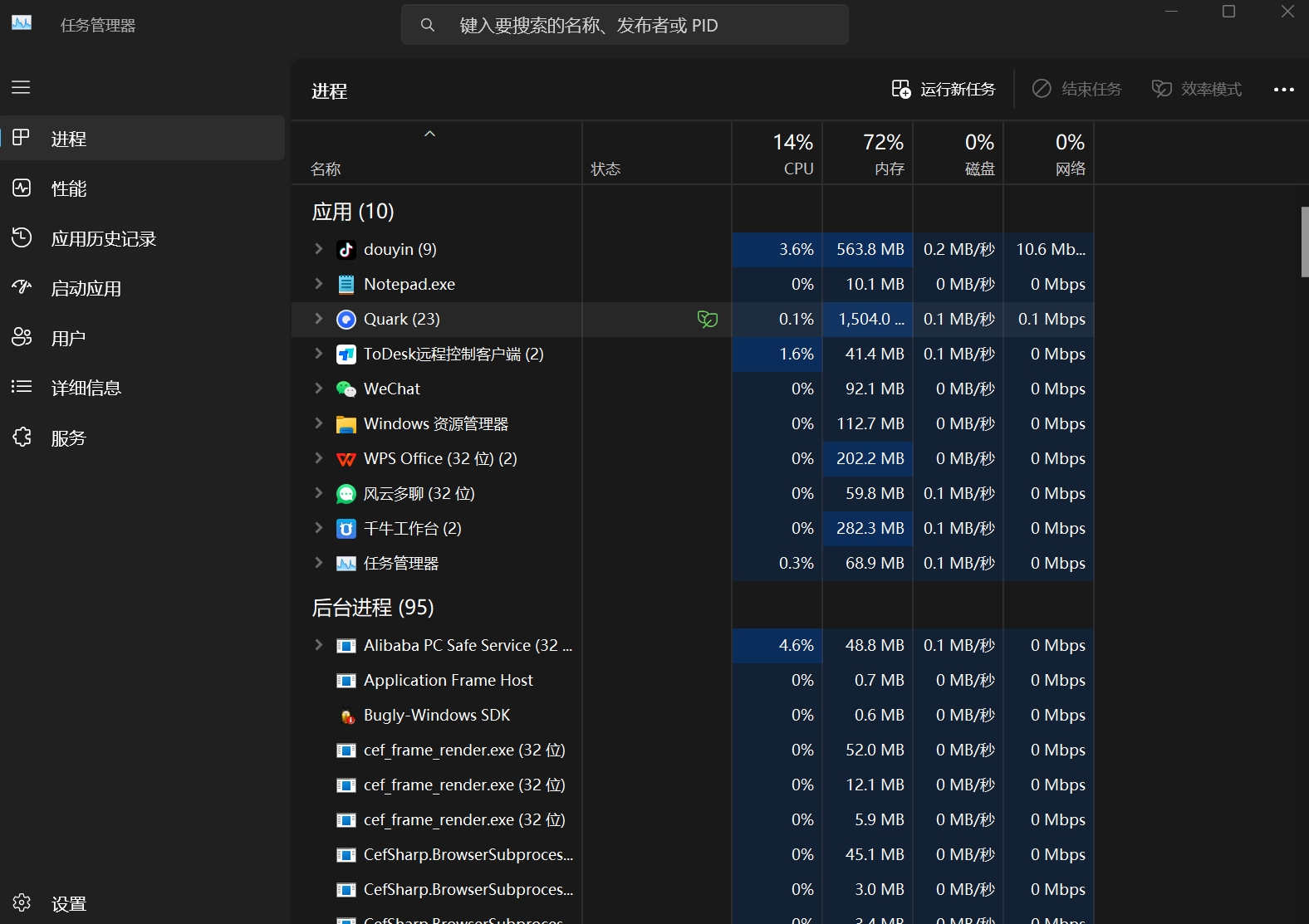The image size is (1309, 924).
Task: Click the Bugly-Windows SDK process icon
Action: coord(346,716)
